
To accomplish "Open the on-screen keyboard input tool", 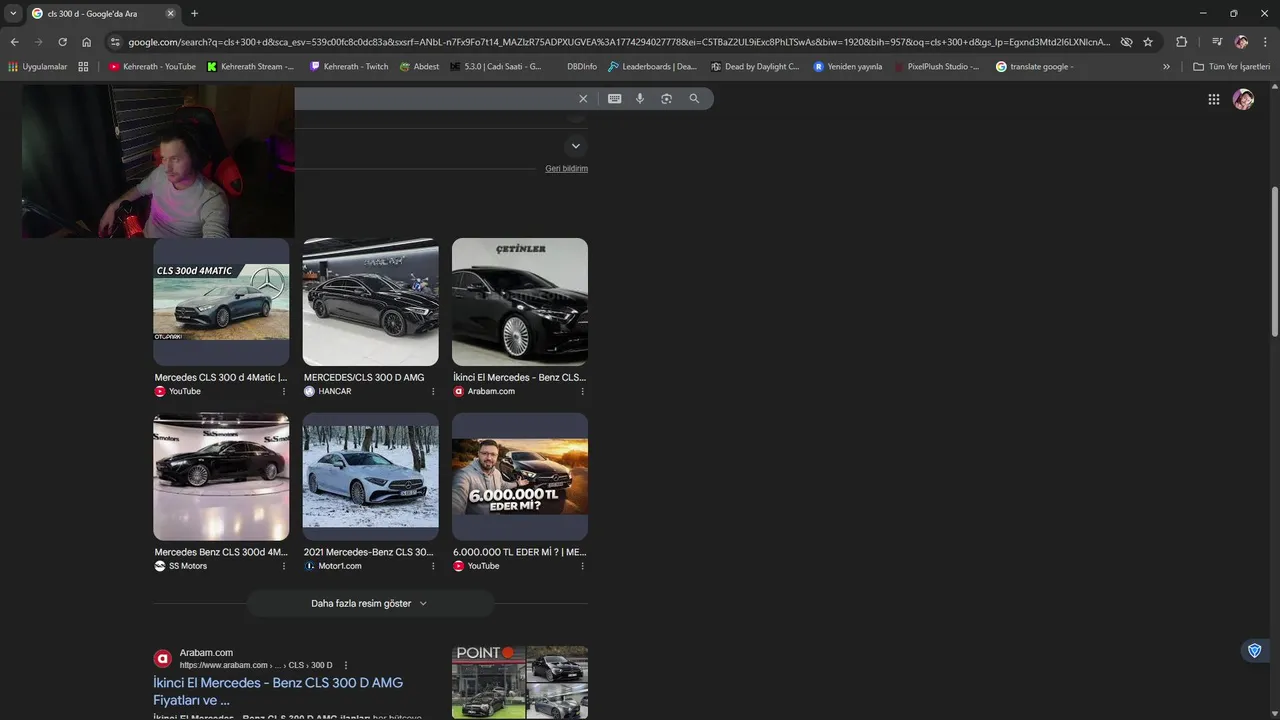I will [614, 98].
